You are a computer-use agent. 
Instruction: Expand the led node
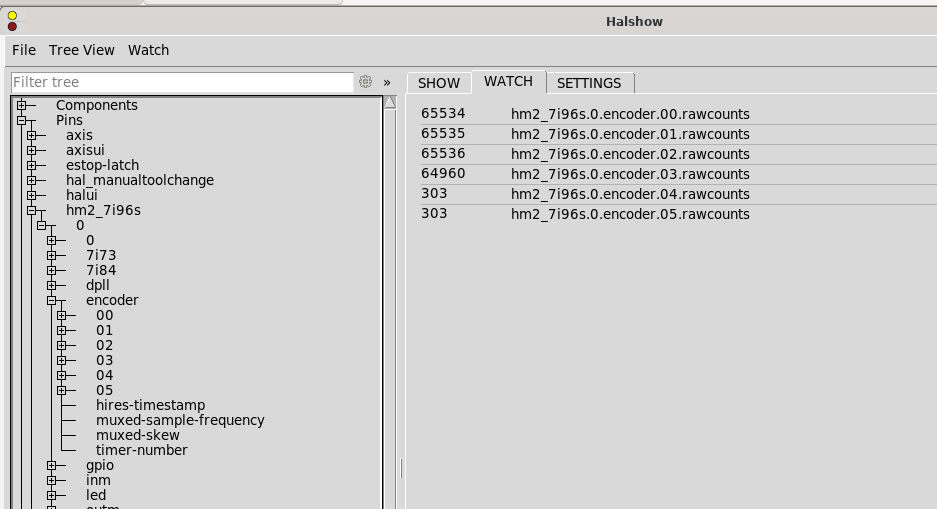[52, 495]
